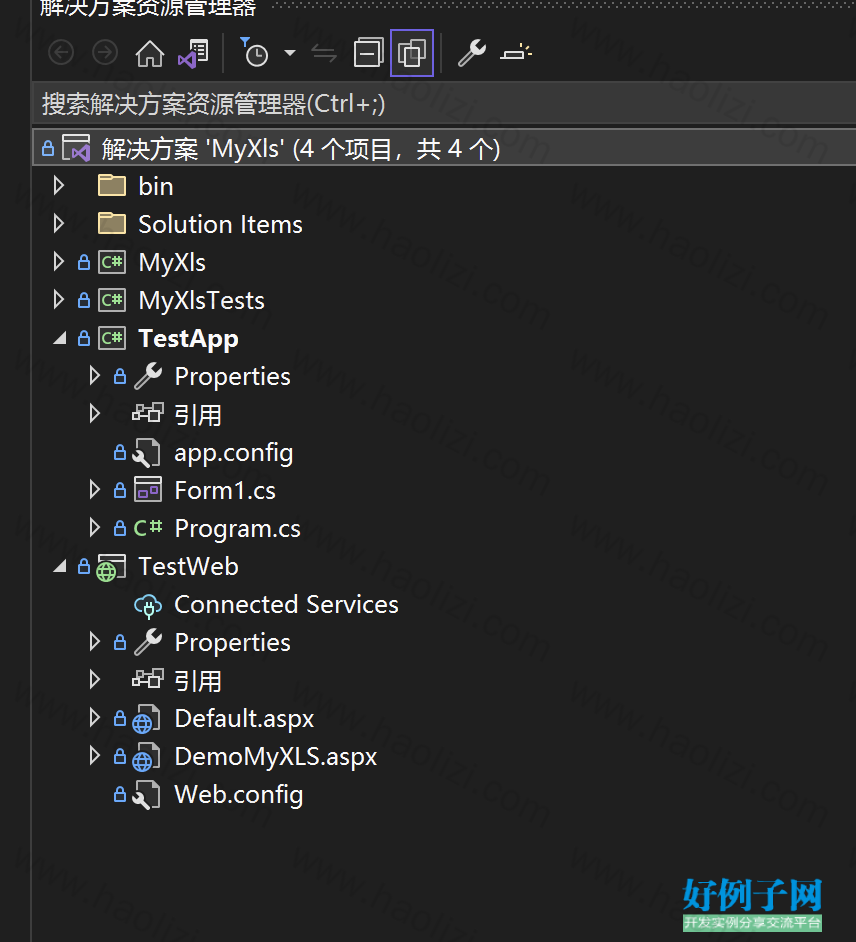Select app.config file name

[x=234, y=454]
